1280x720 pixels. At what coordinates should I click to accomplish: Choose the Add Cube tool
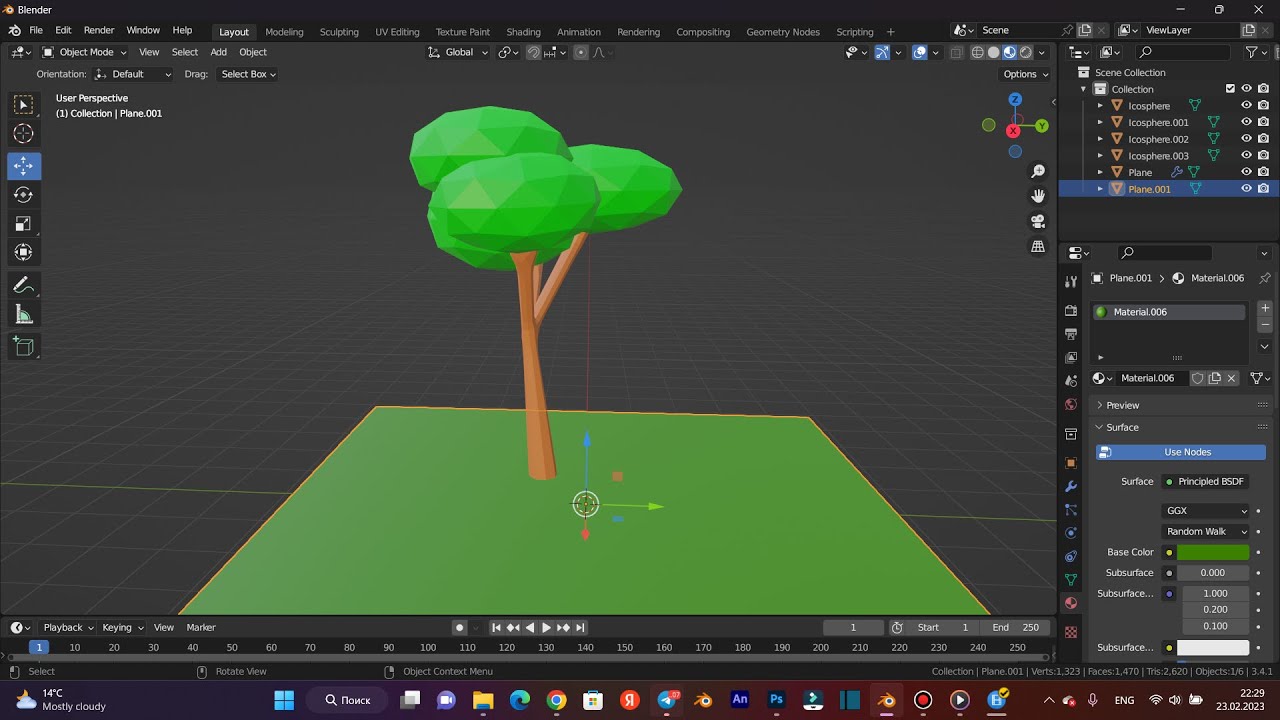[24, 347]
